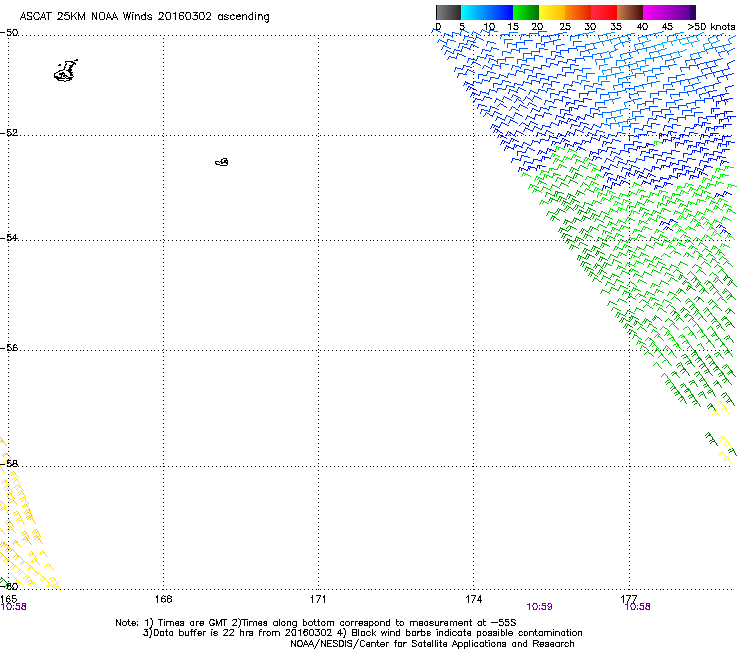Select the '-60' latitude axis label
The image size is (740, 650).
9,586
